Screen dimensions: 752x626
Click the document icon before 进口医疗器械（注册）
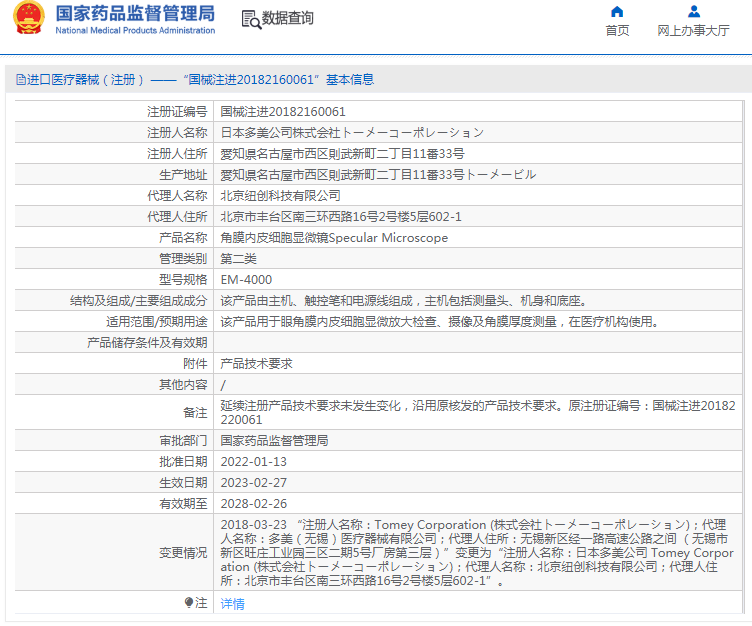tap(19, 80)
